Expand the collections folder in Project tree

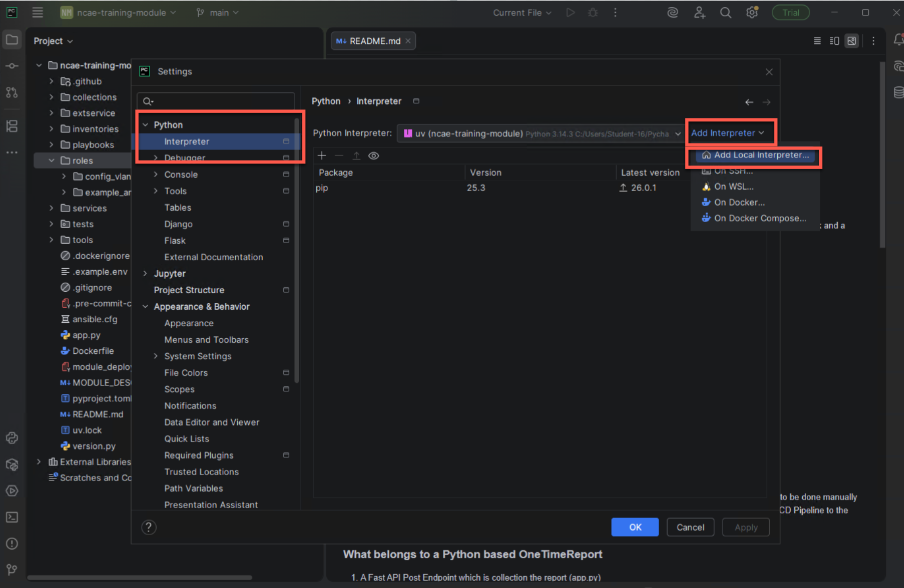tap(51, 97)
